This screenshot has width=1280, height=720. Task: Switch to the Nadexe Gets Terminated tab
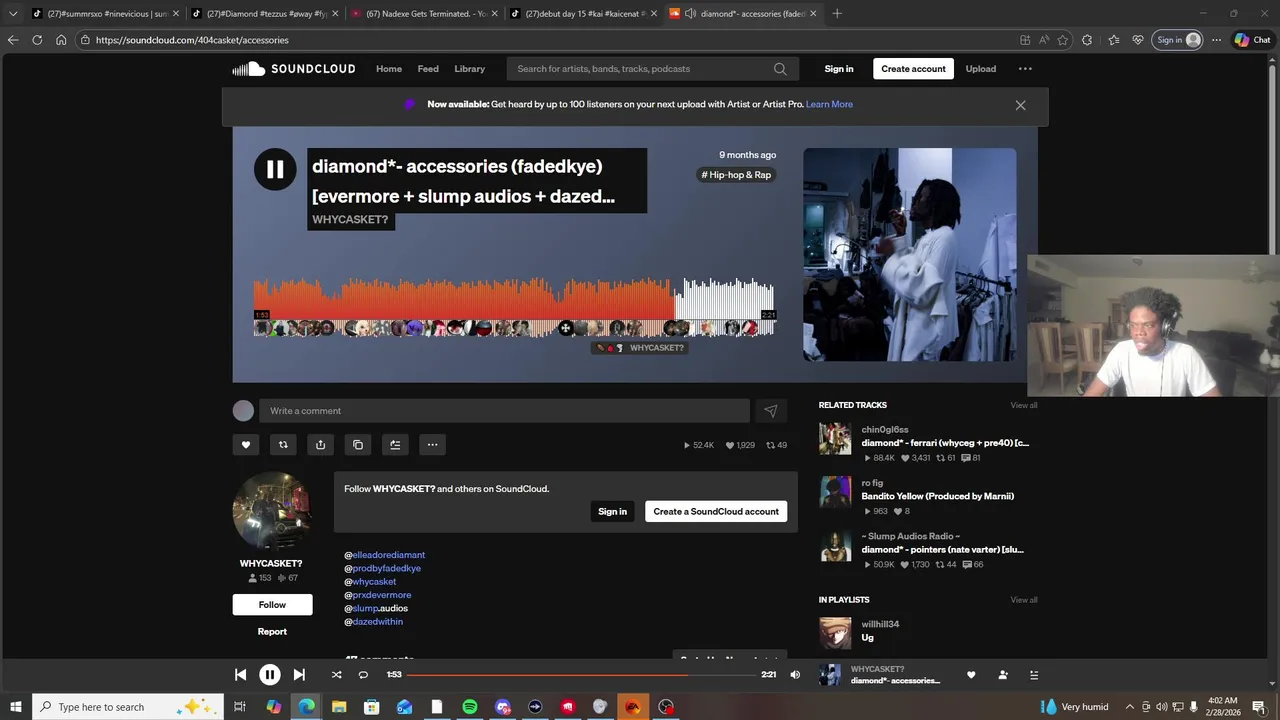423,13
